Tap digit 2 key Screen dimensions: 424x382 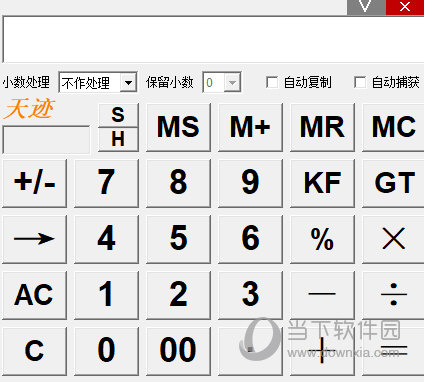coord(178,295)
